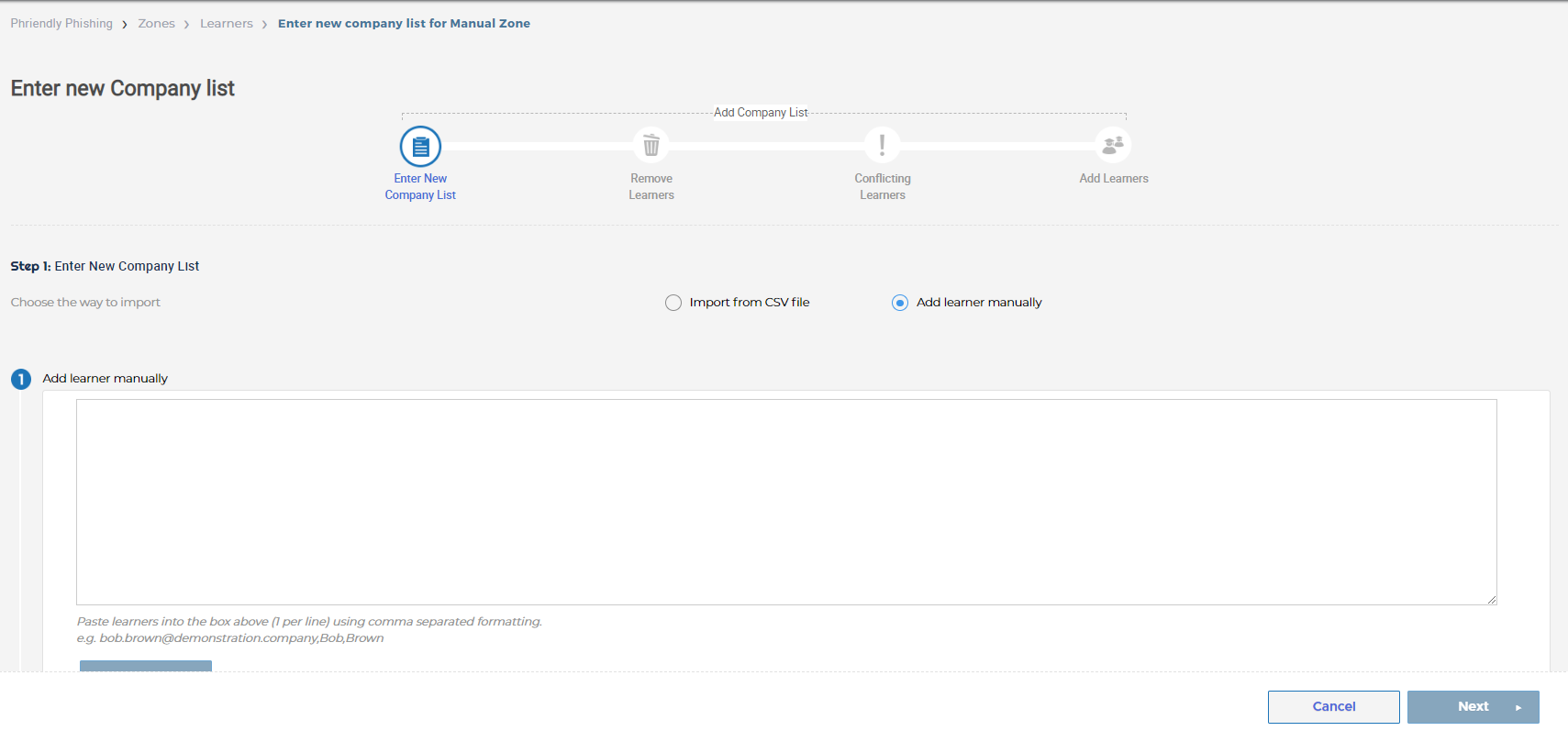Image resolution: width=1568 pixels, height=742 pixels.
Task: Click the Paste learners instruction text
Action: [309, 622]
